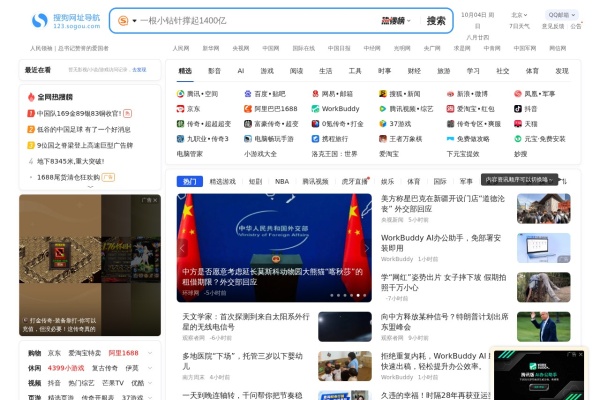Click the WorkBuddy site icon

click(x=315, y=109)
